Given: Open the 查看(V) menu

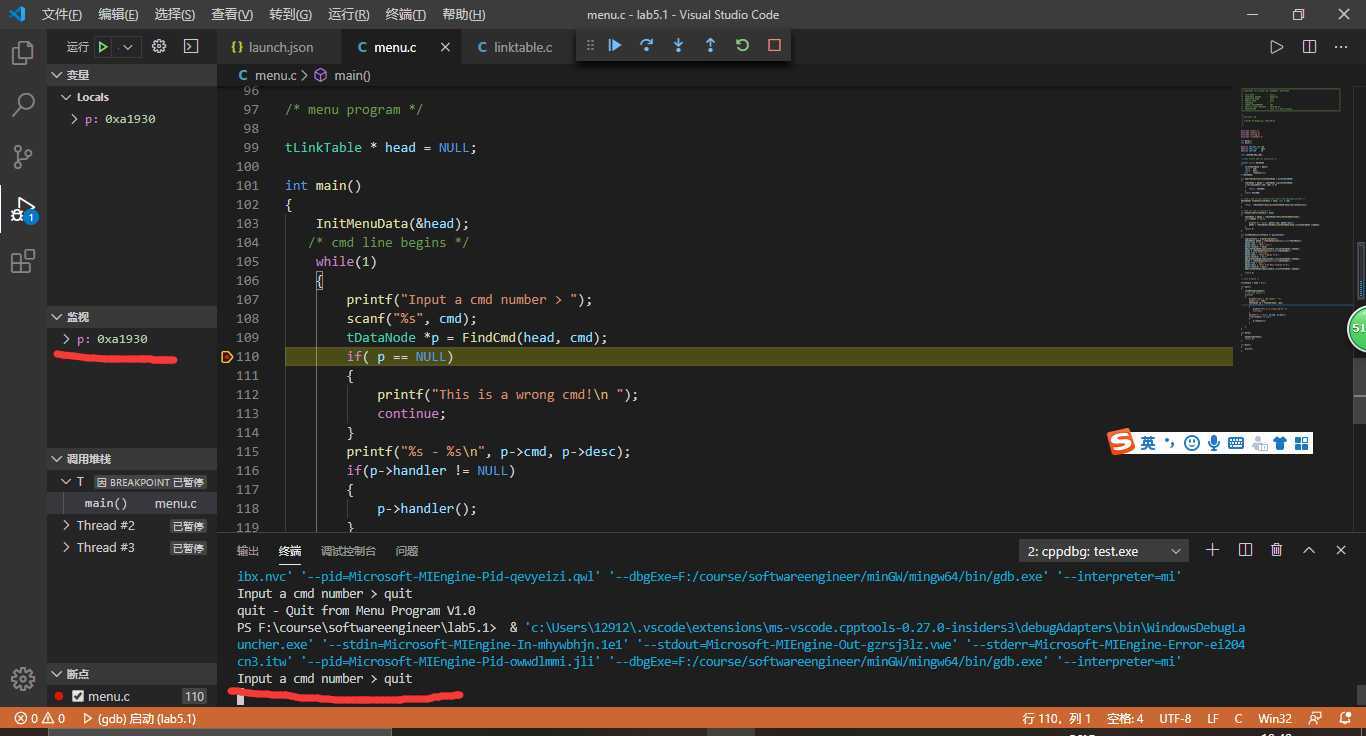Looking at the screenshot, I should (232, 15).
